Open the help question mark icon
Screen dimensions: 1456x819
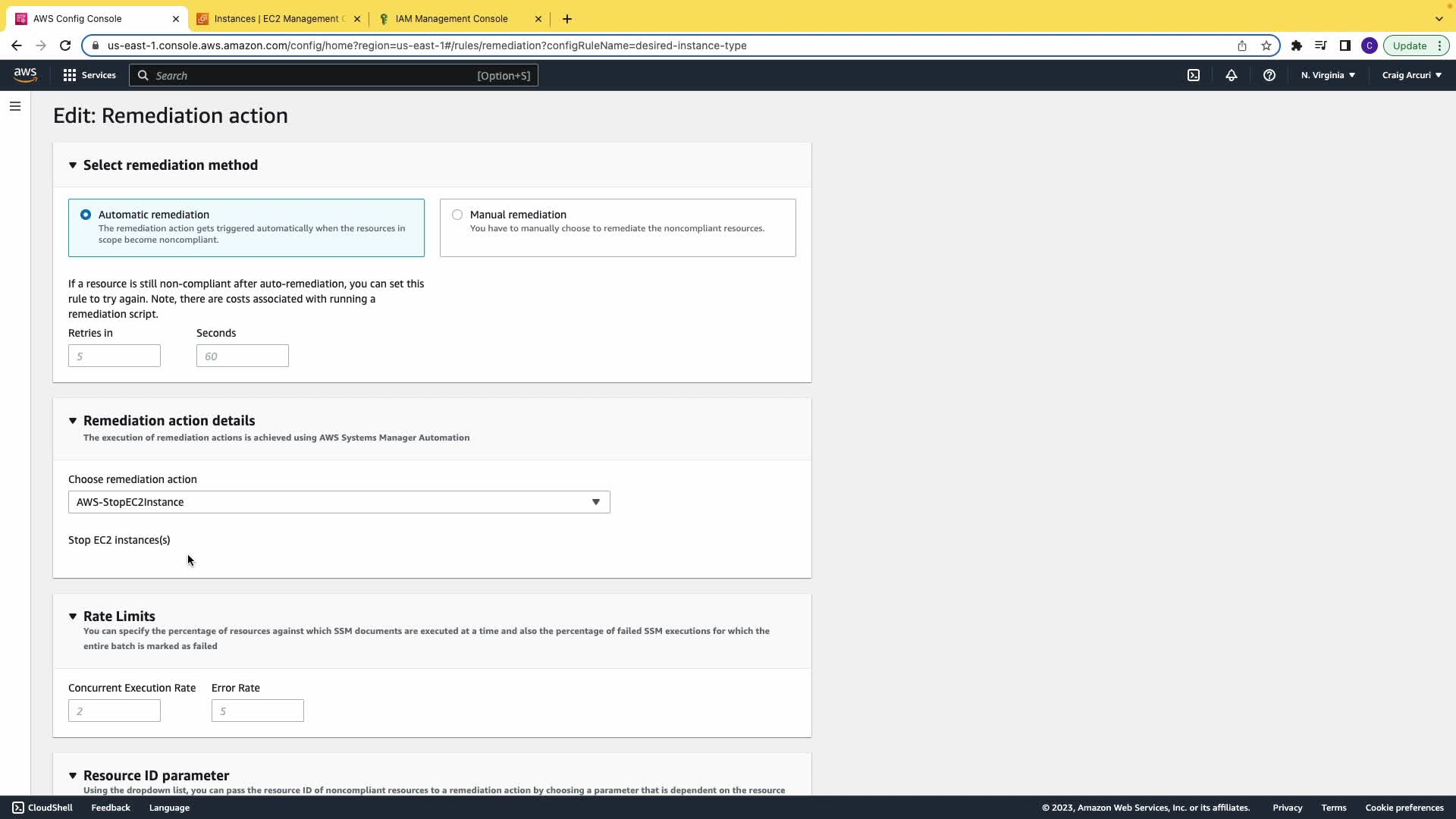click(x=1269, y=75)
